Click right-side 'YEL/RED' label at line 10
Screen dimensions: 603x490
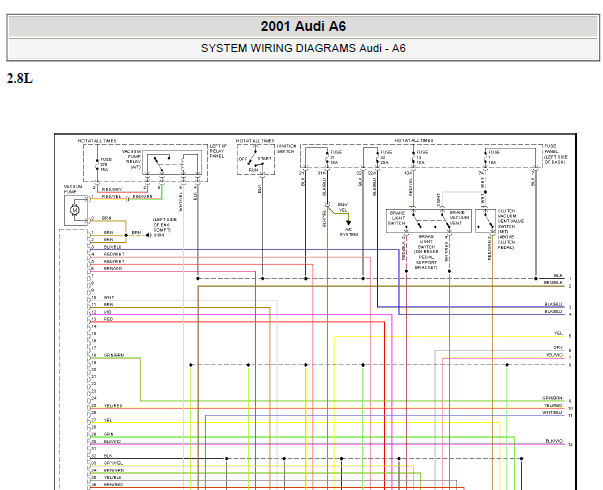tap(553, 405)
